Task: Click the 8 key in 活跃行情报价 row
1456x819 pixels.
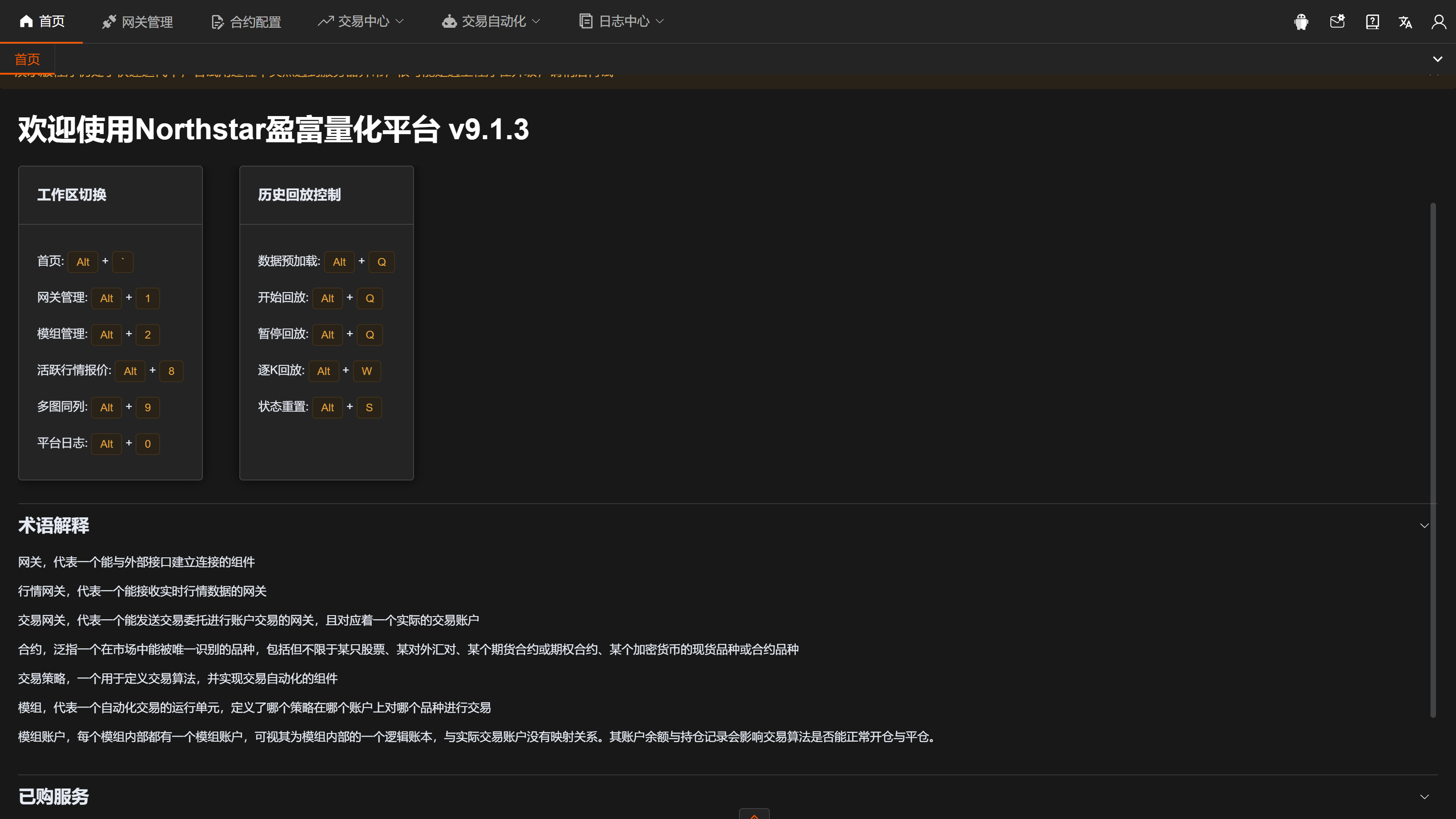Action: [x=171, y=371]
